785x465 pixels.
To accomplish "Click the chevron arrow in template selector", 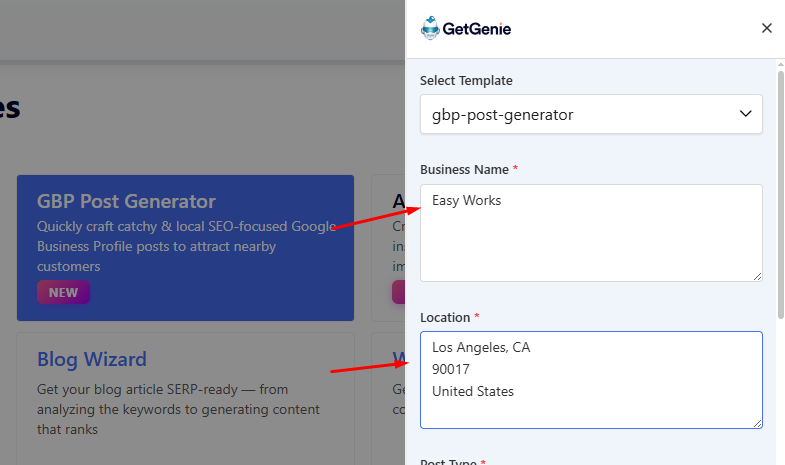I will pos(746,114).
